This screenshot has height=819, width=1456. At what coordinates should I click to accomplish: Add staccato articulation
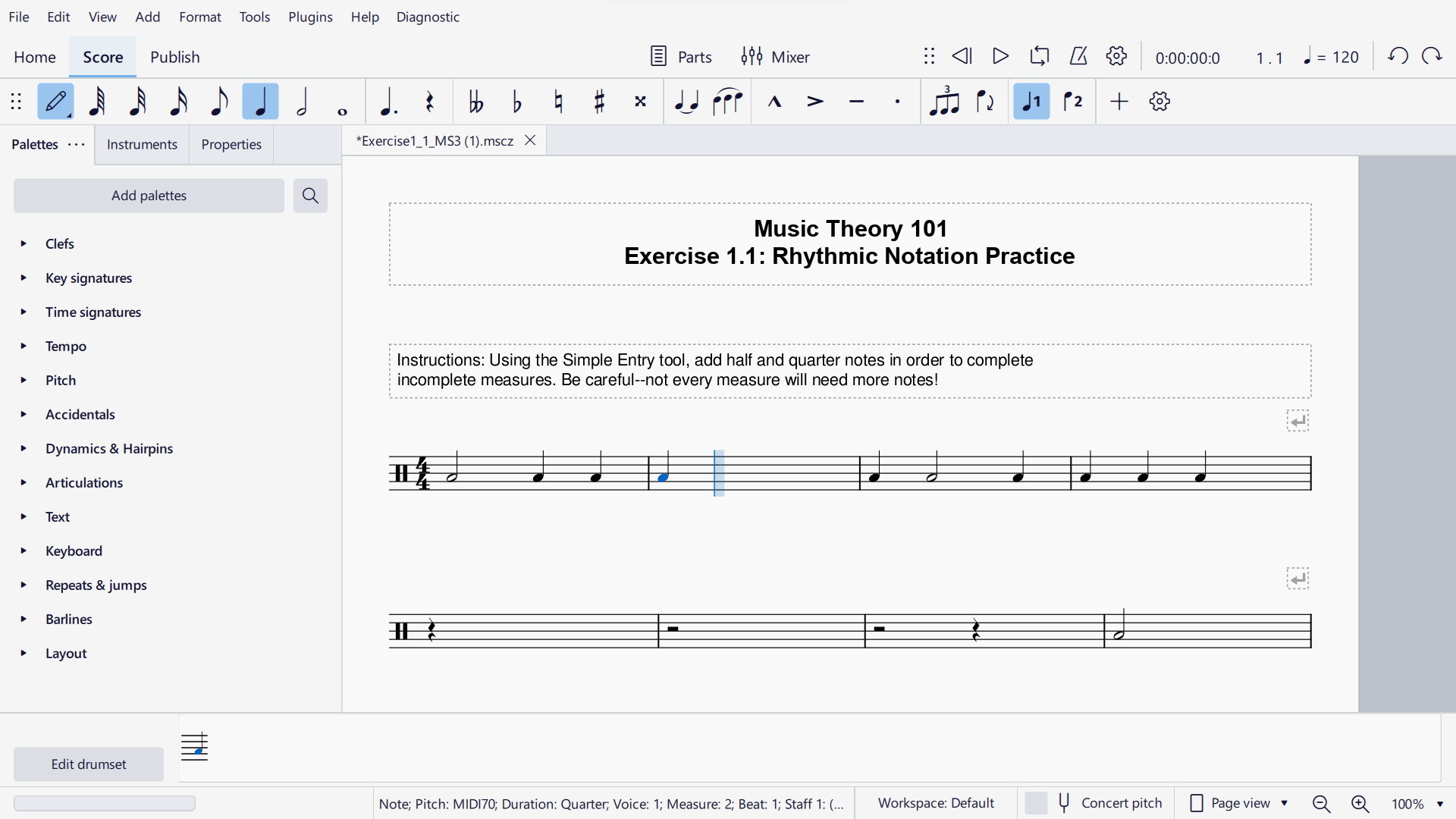898,102
